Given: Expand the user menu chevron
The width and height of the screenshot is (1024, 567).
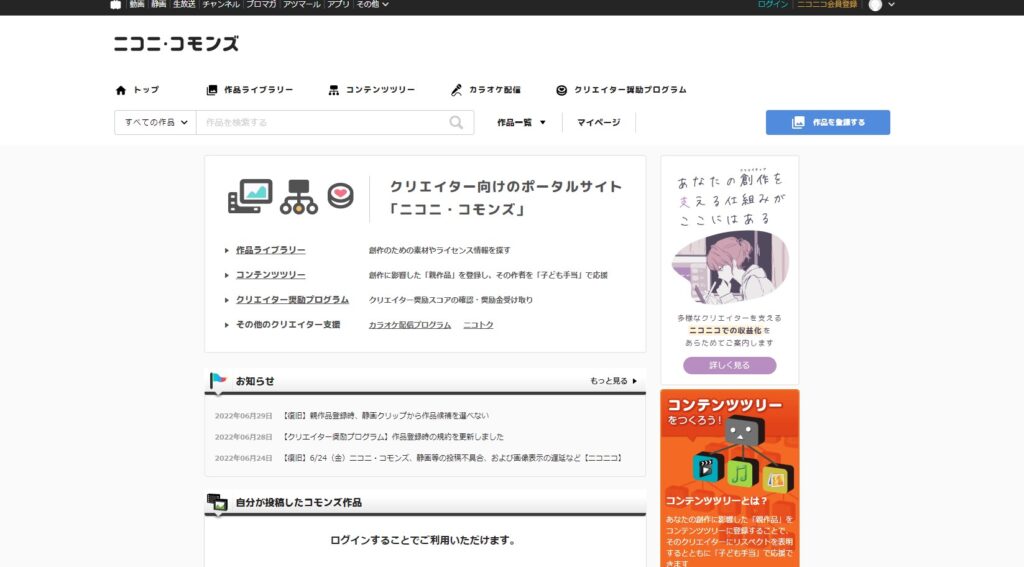Looking at the screenshot, I should pos(891,5).
